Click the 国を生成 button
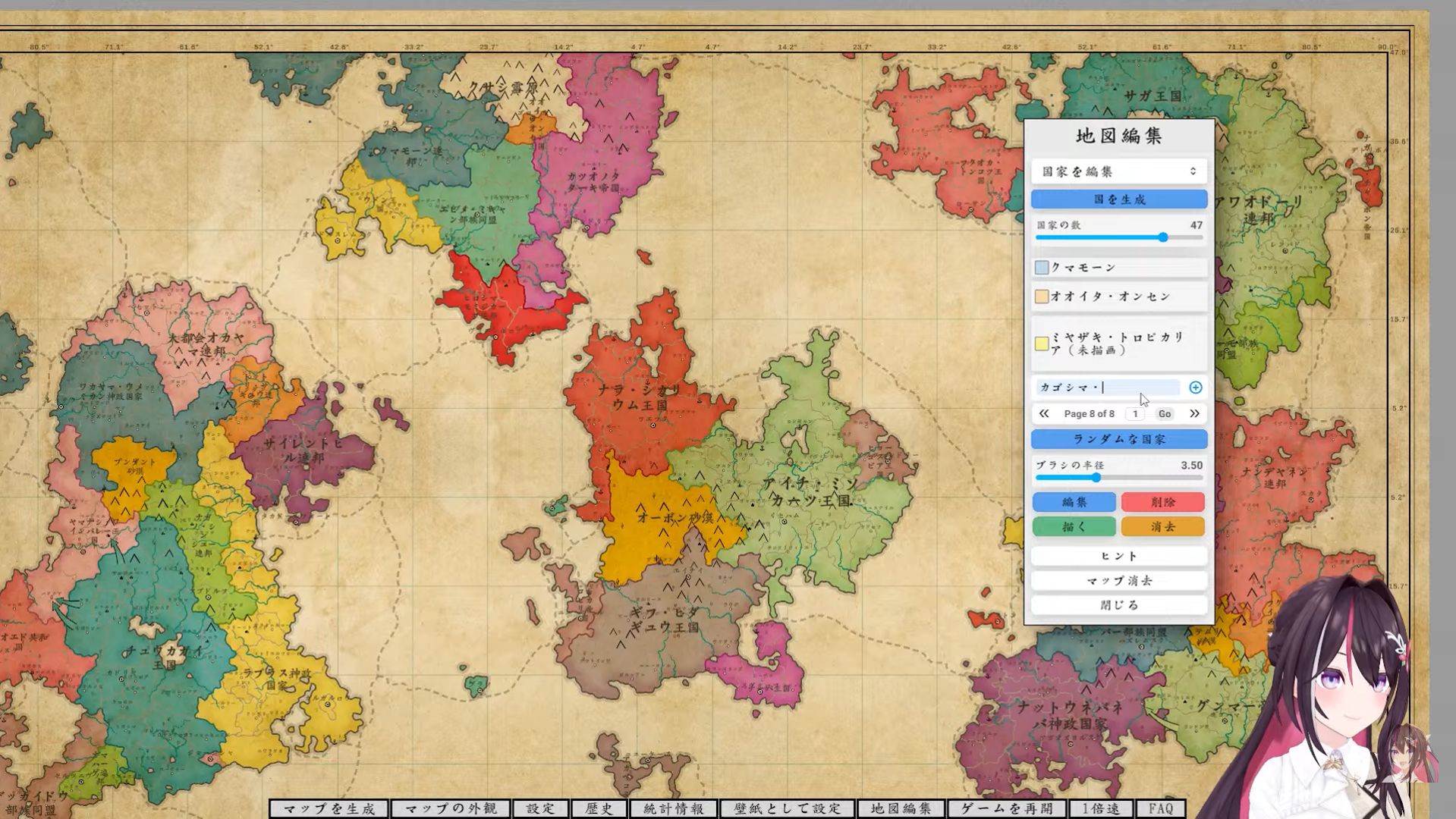This screenshot has width=1456, height=819. coord(1118,199)
